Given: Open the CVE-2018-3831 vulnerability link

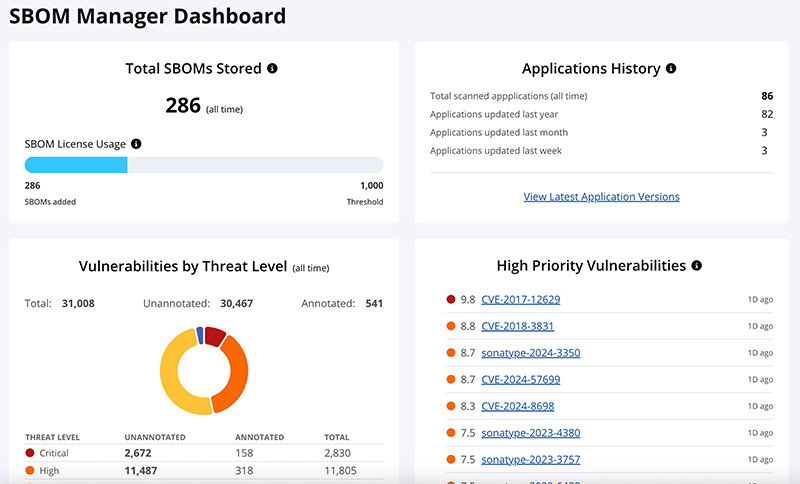Looking at the screenshot, I should [517, 326].
